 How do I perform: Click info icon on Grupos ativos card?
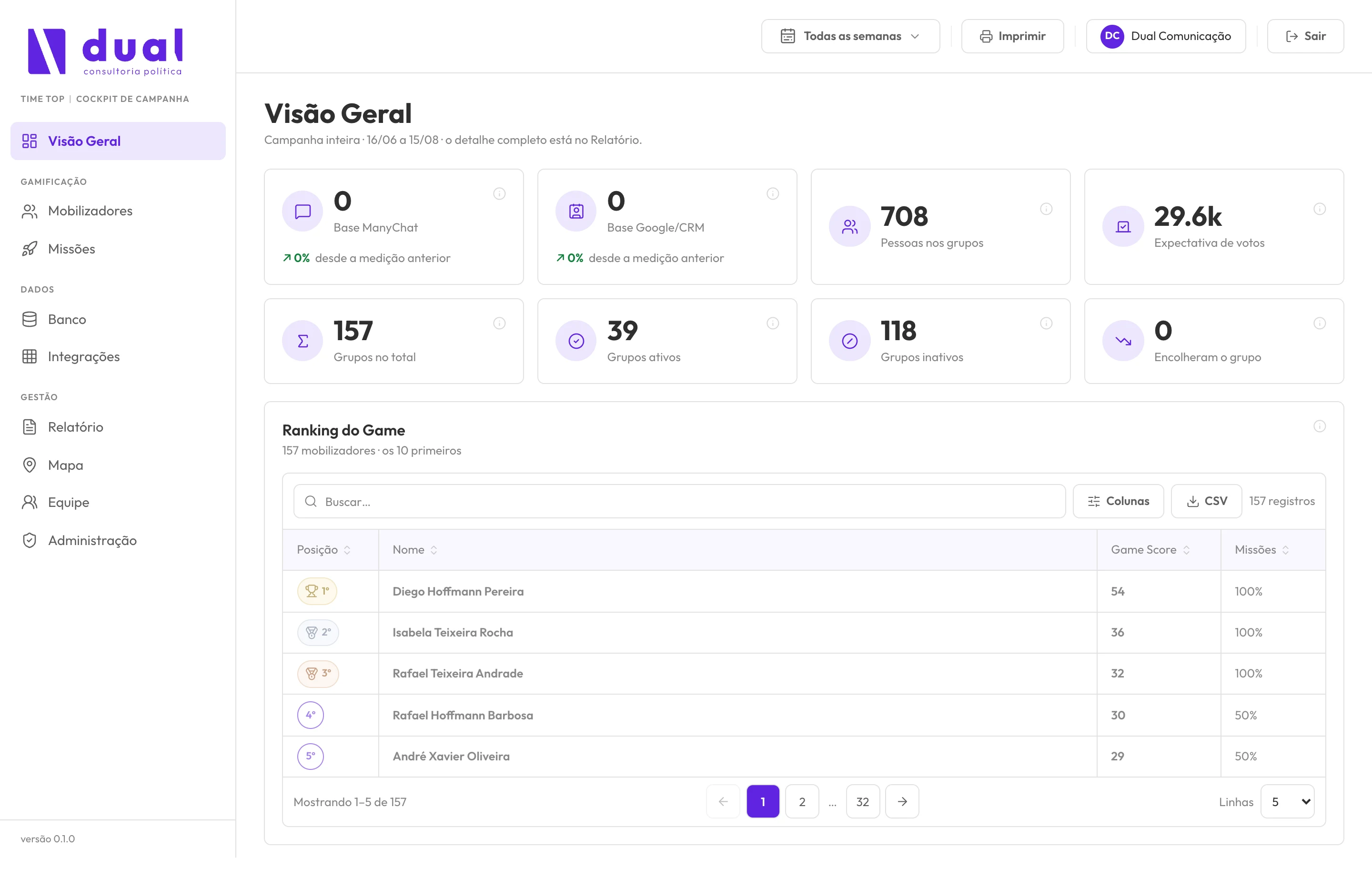773,323
